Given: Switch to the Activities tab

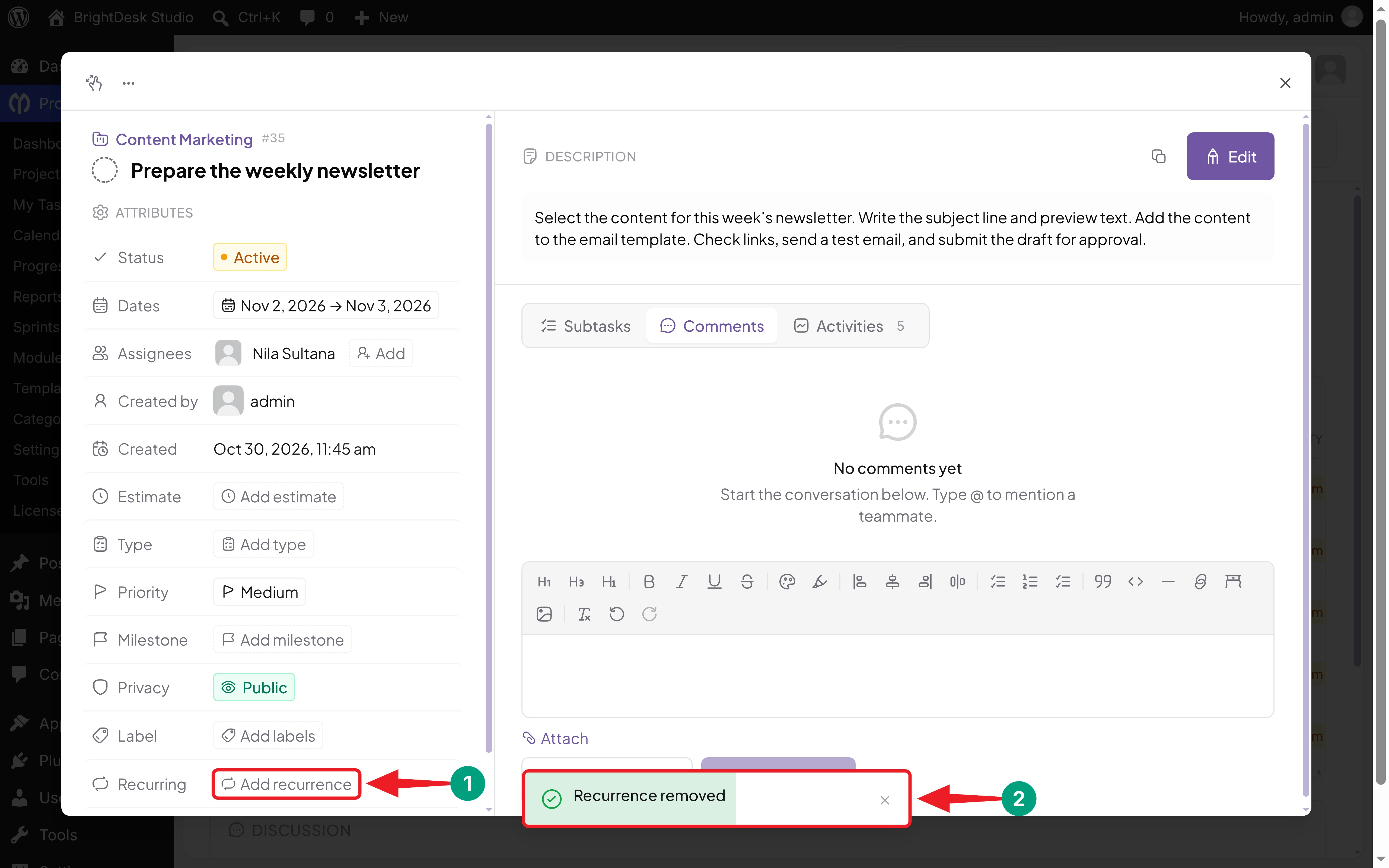Looking at the screenshot, I should pyautogui.click(x=849, y=326).
